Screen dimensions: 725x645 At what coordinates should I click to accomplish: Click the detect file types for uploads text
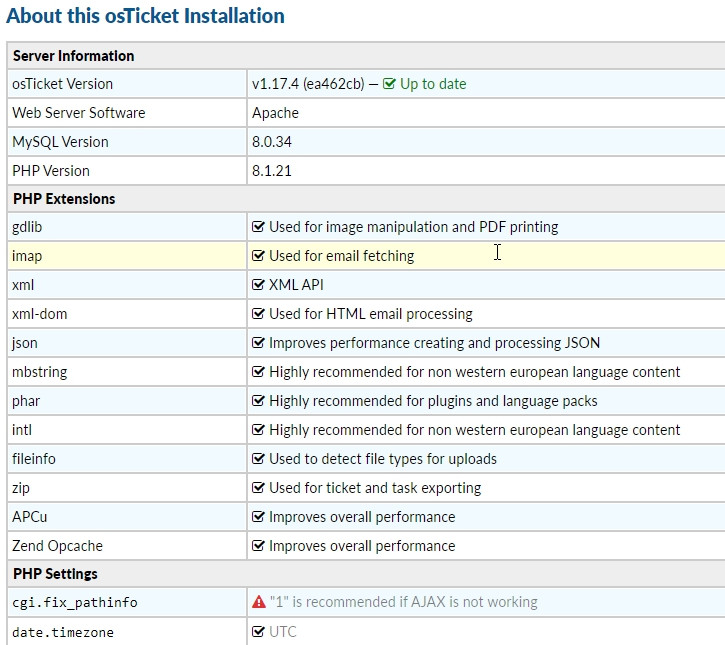click(383, 459)
